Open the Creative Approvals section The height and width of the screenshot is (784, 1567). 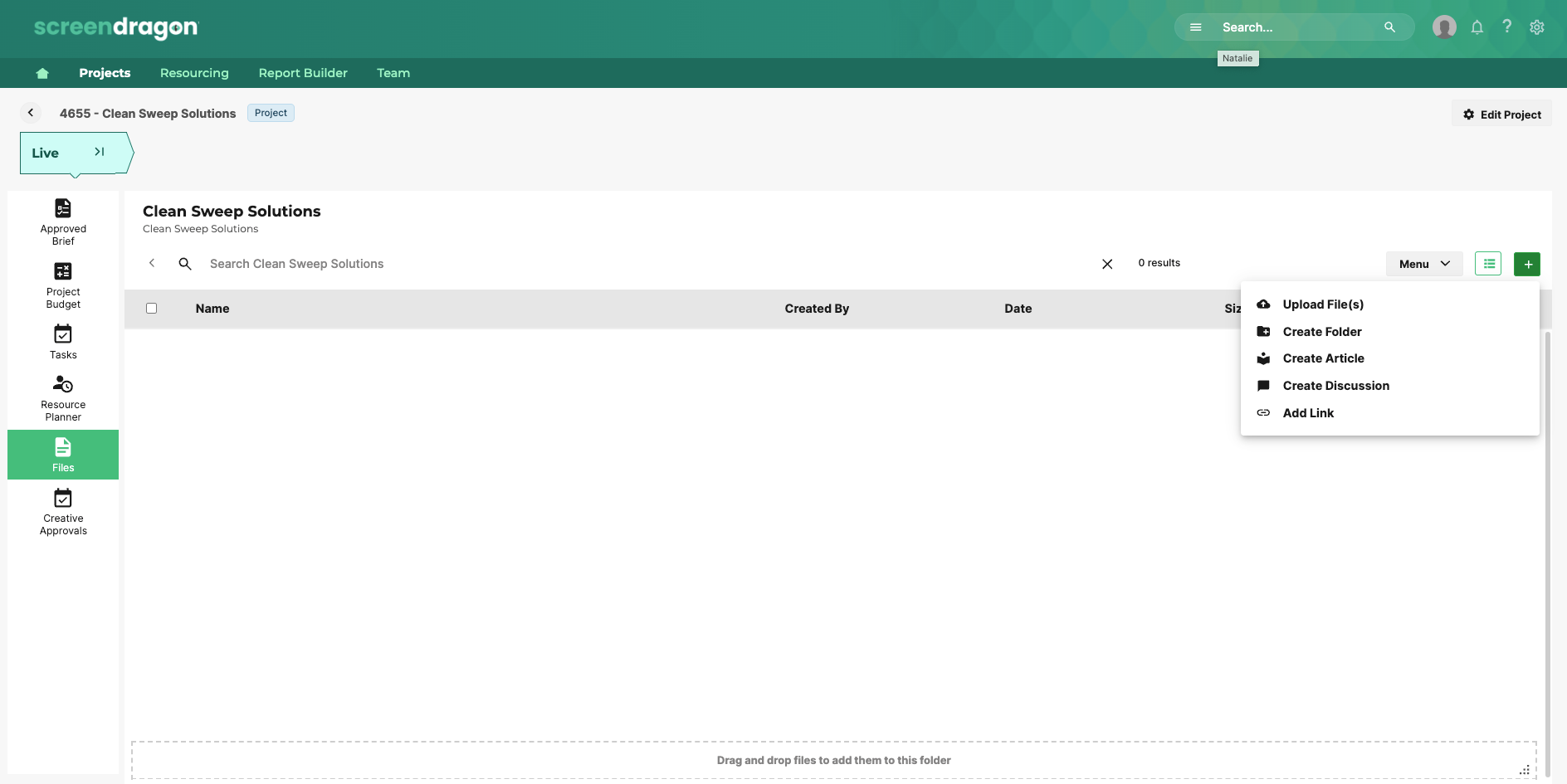pyautogui.click(x=63, y=512)
